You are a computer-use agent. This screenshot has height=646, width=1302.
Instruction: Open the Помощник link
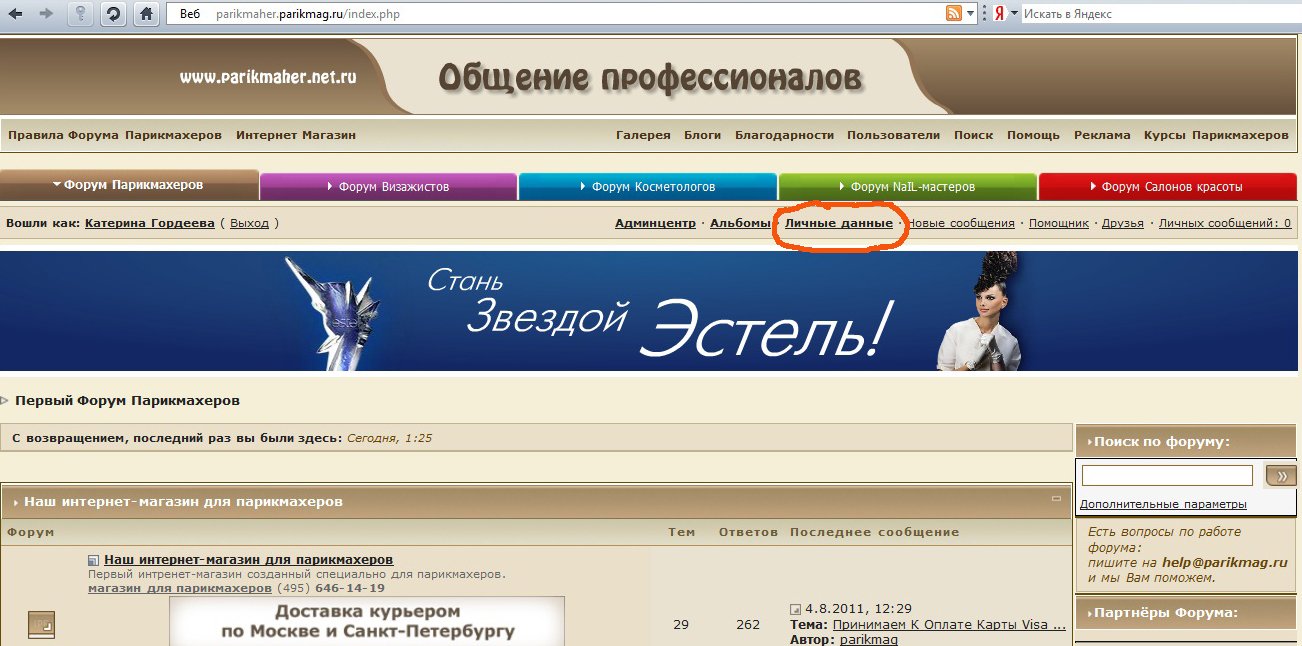coord(1059,223)
